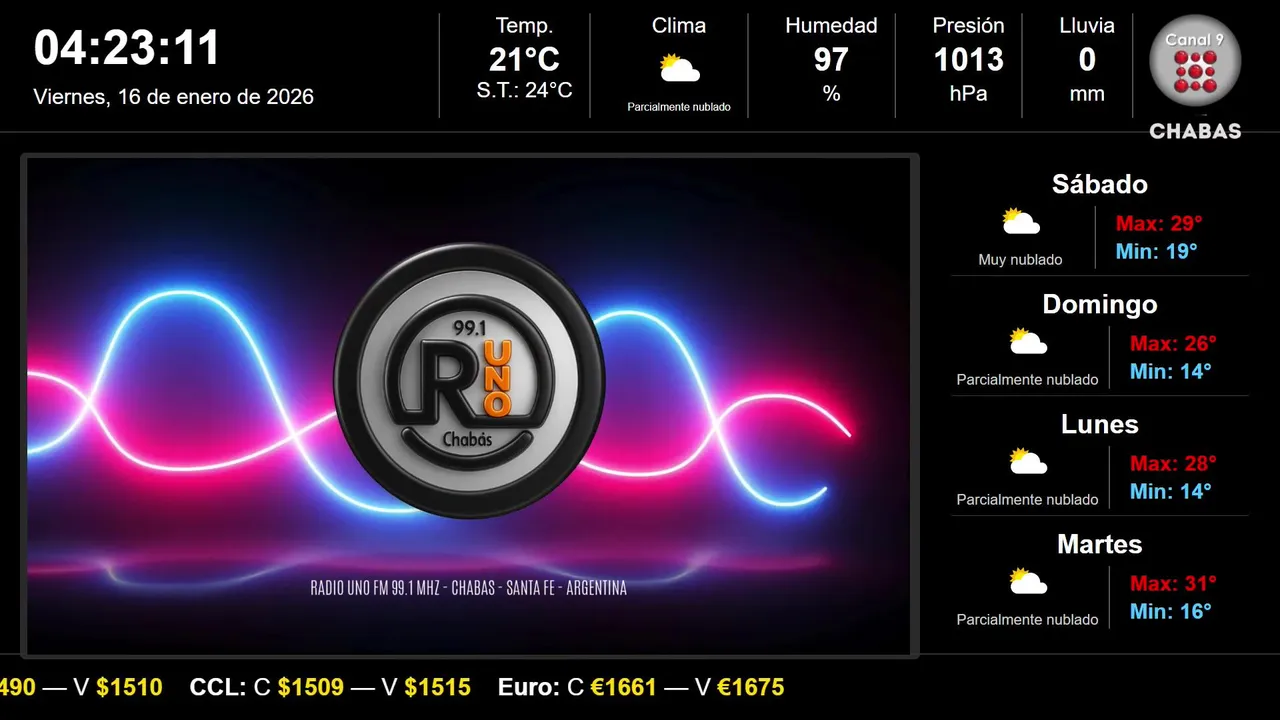Click Domingo's Max: 26° value

click(1173, 343)
